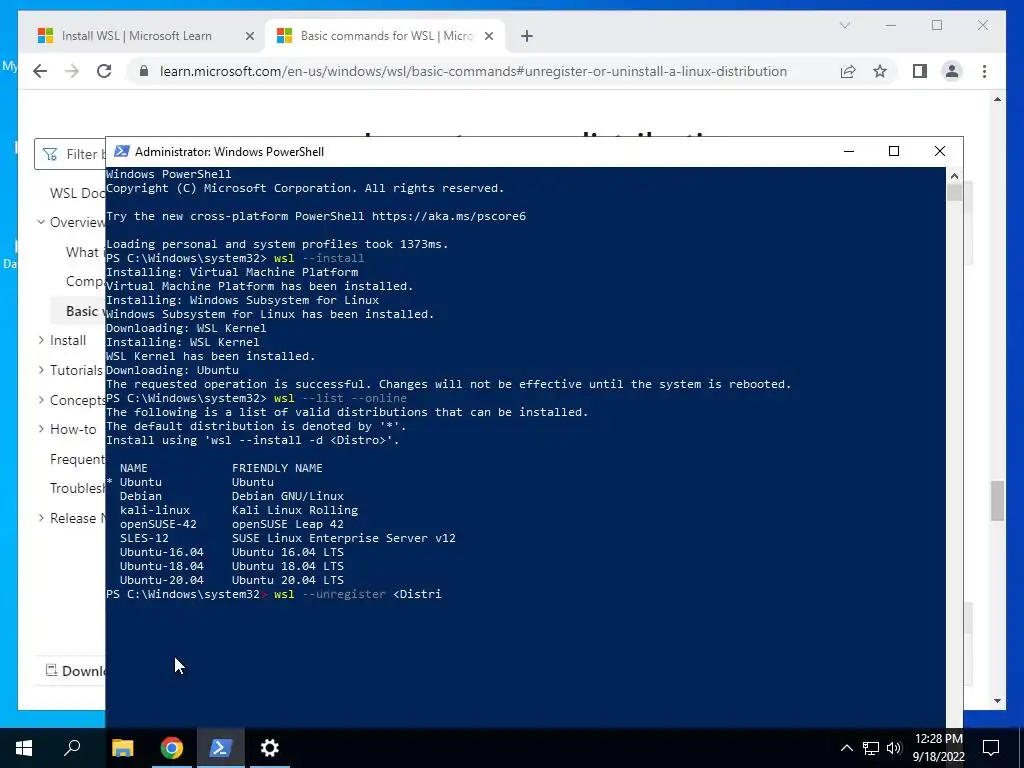Click PowerShell taskbar icon
The image size is (1024, 768).
click(x=221, y=748)
